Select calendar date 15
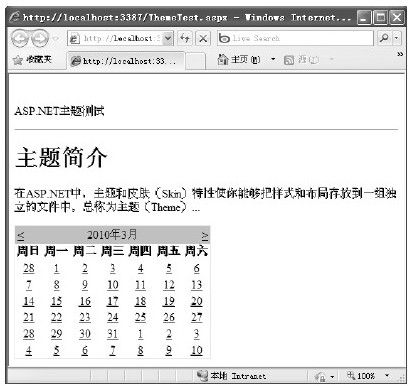The image size is (408, 386). tap(56, 301)
